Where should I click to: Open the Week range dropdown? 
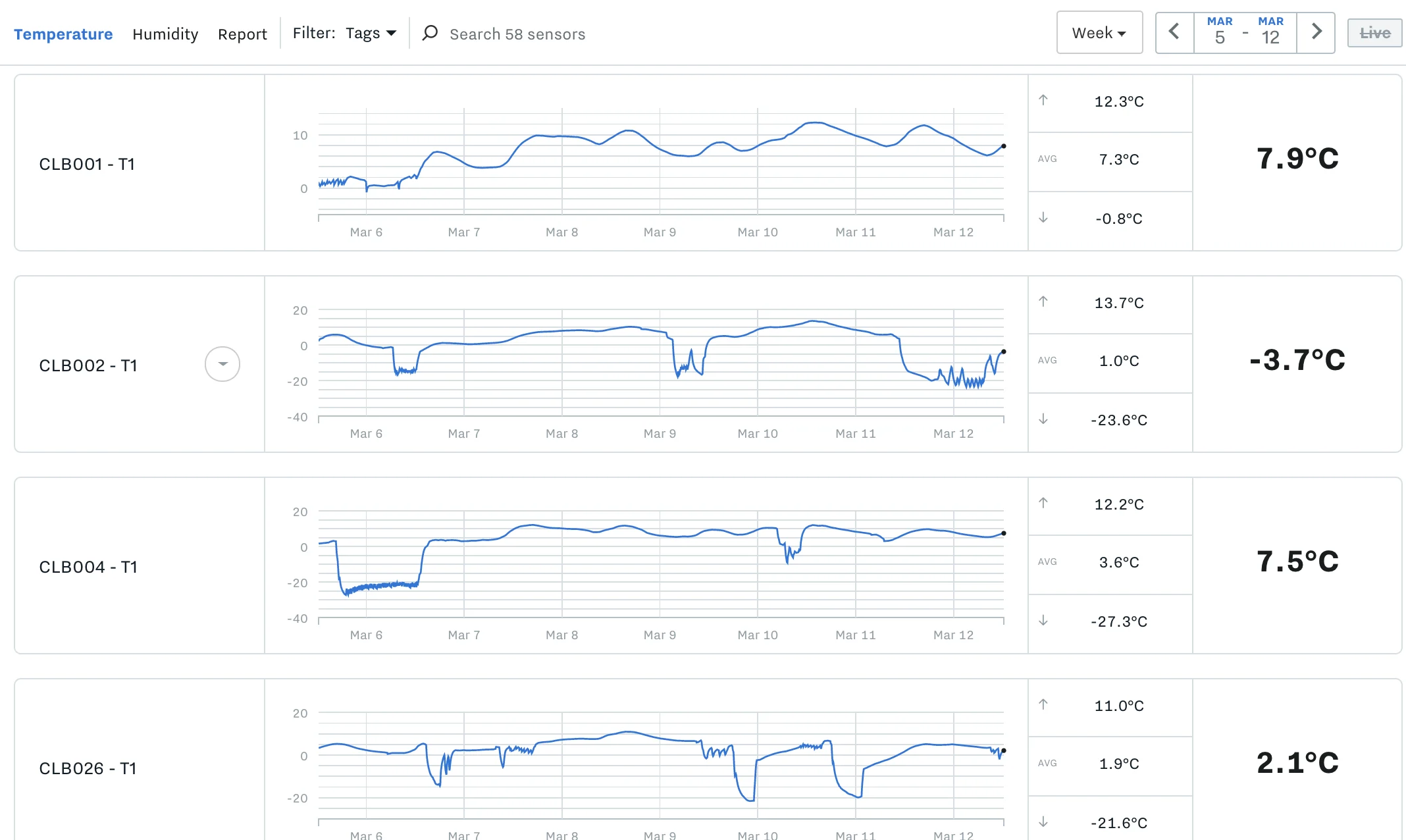[1099, 33]
